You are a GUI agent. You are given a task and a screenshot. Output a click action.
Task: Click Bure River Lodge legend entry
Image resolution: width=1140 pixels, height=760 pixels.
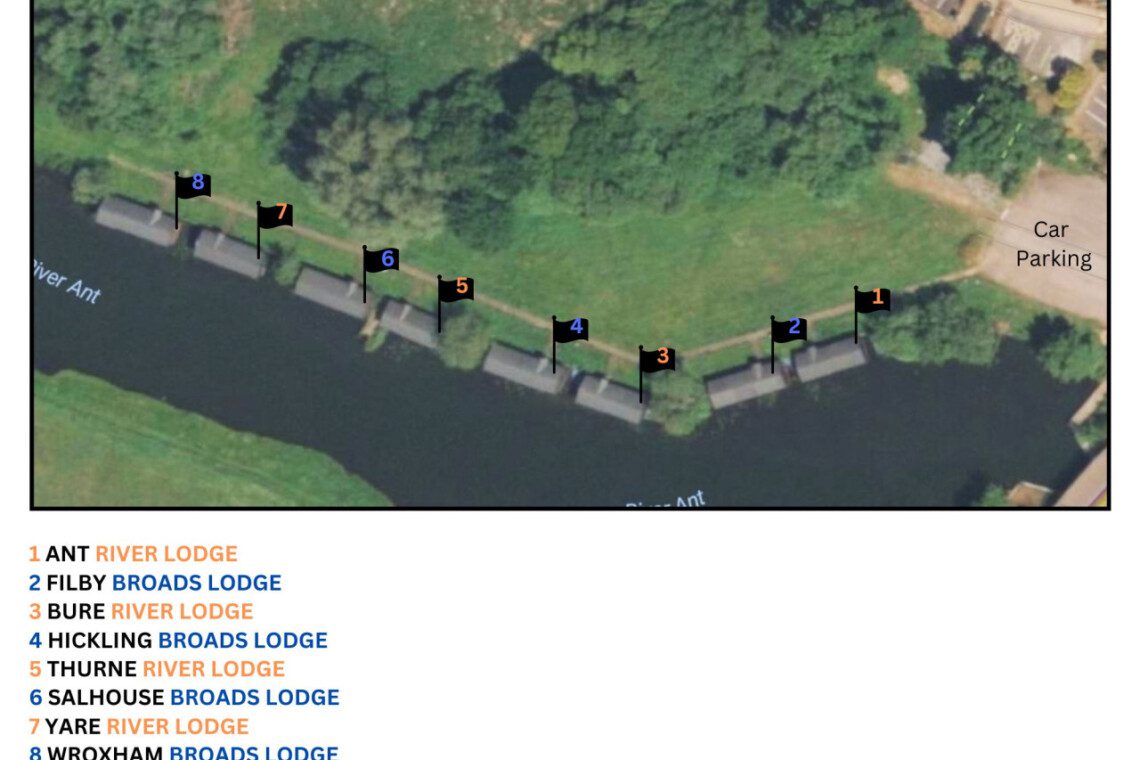pyautogui.click(x=141, y=611)
